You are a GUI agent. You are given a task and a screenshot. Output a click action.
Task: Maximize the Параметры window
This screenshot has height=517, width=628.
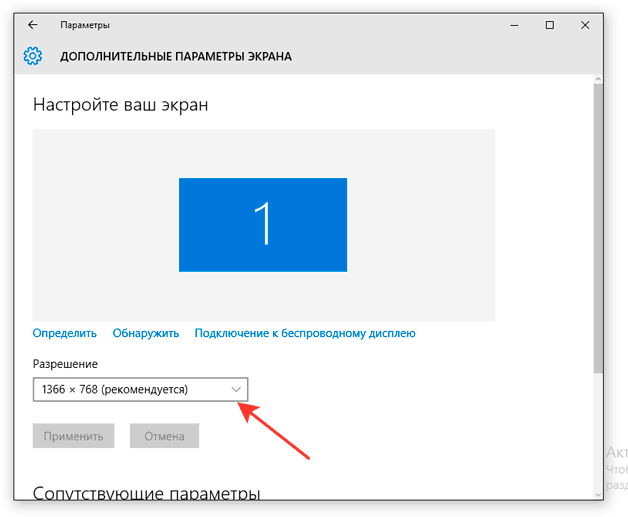[549, 25]
